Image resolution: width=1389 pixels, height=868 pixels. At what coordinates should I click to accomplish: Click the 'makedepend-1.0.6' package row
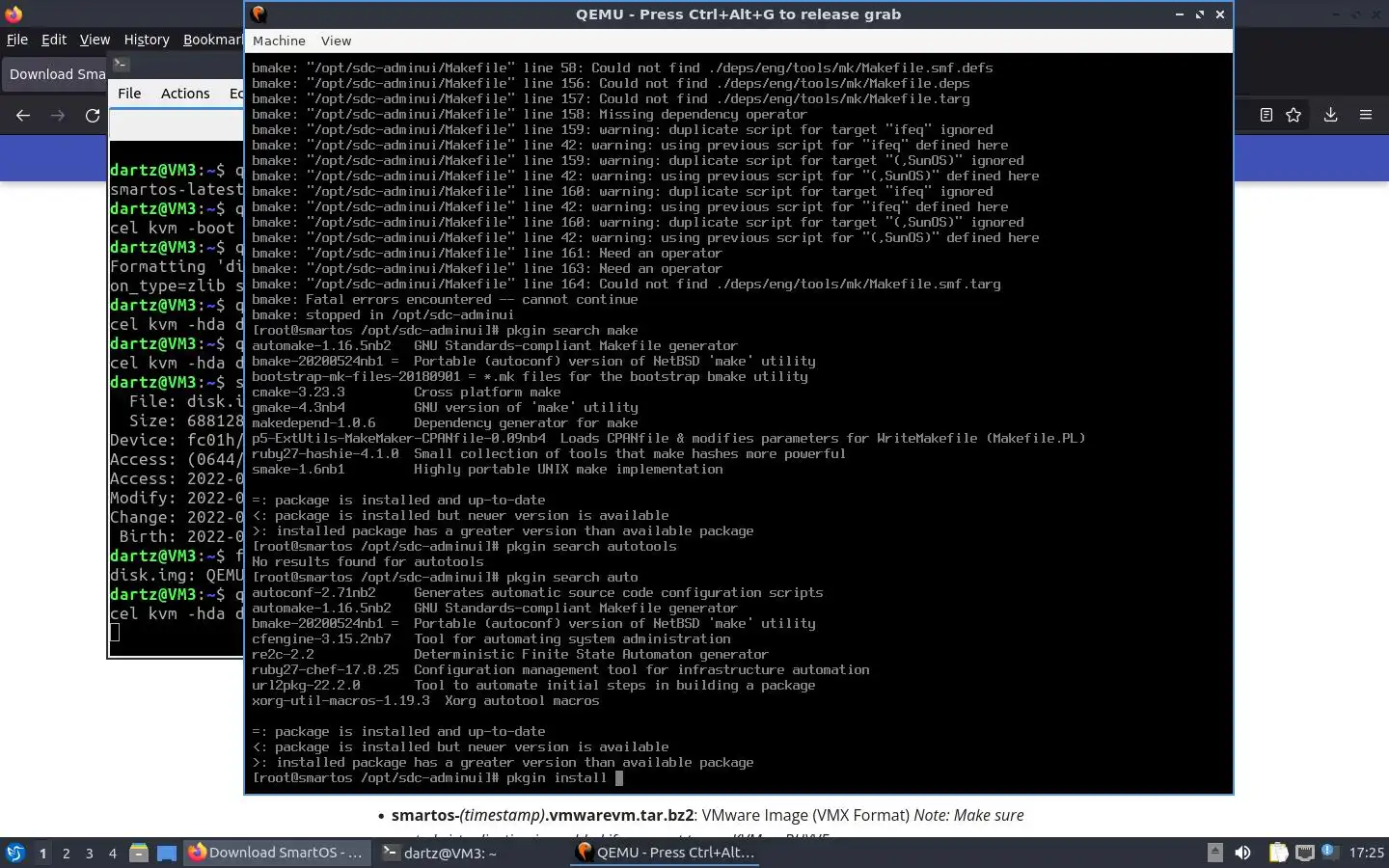(x=445, y=422)
